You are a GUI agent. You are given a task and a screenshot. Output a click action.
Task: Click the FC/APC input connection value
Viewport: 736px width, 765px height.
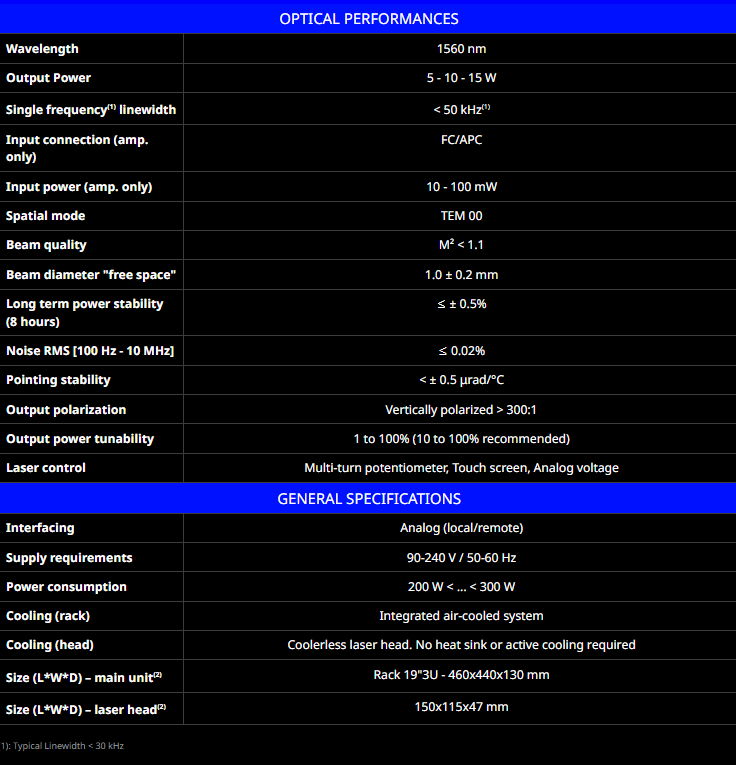[x=461, y=140]
